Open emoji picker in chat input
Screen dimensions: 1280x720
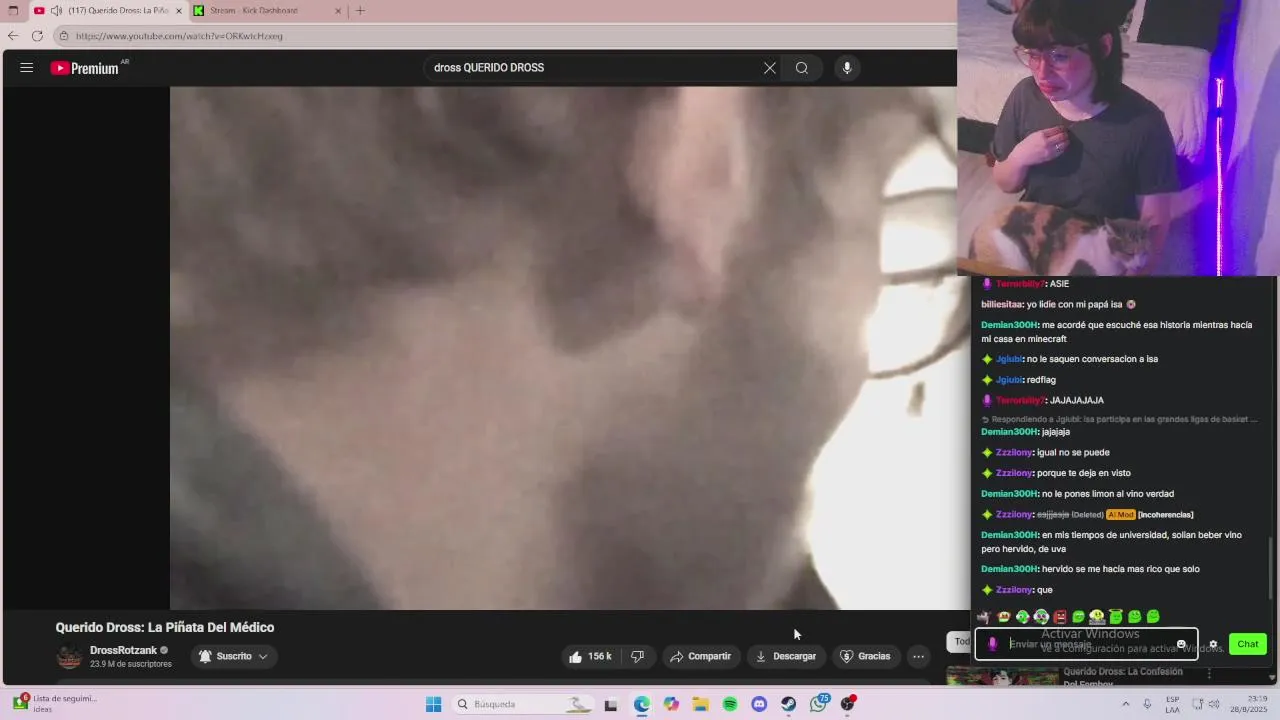click(x=1181, y=644)
